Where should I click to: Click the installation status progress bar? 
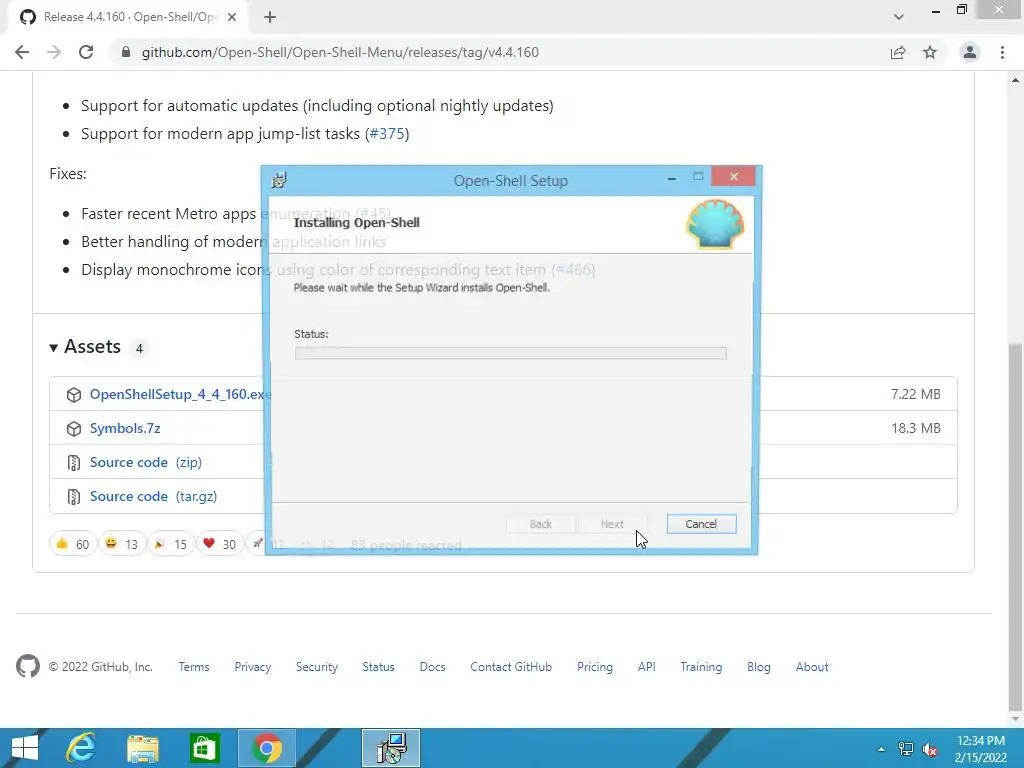click(x=510, y=353)
